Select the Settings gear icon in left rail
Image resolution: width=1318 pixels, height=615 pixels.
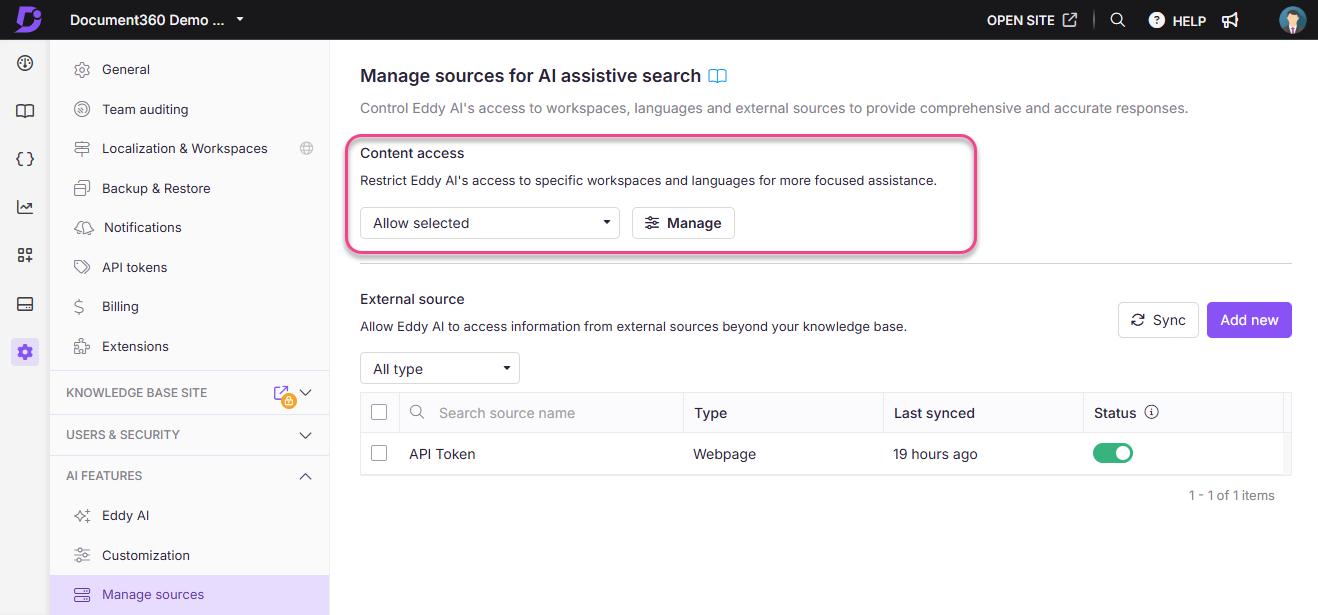pos(25,352)
